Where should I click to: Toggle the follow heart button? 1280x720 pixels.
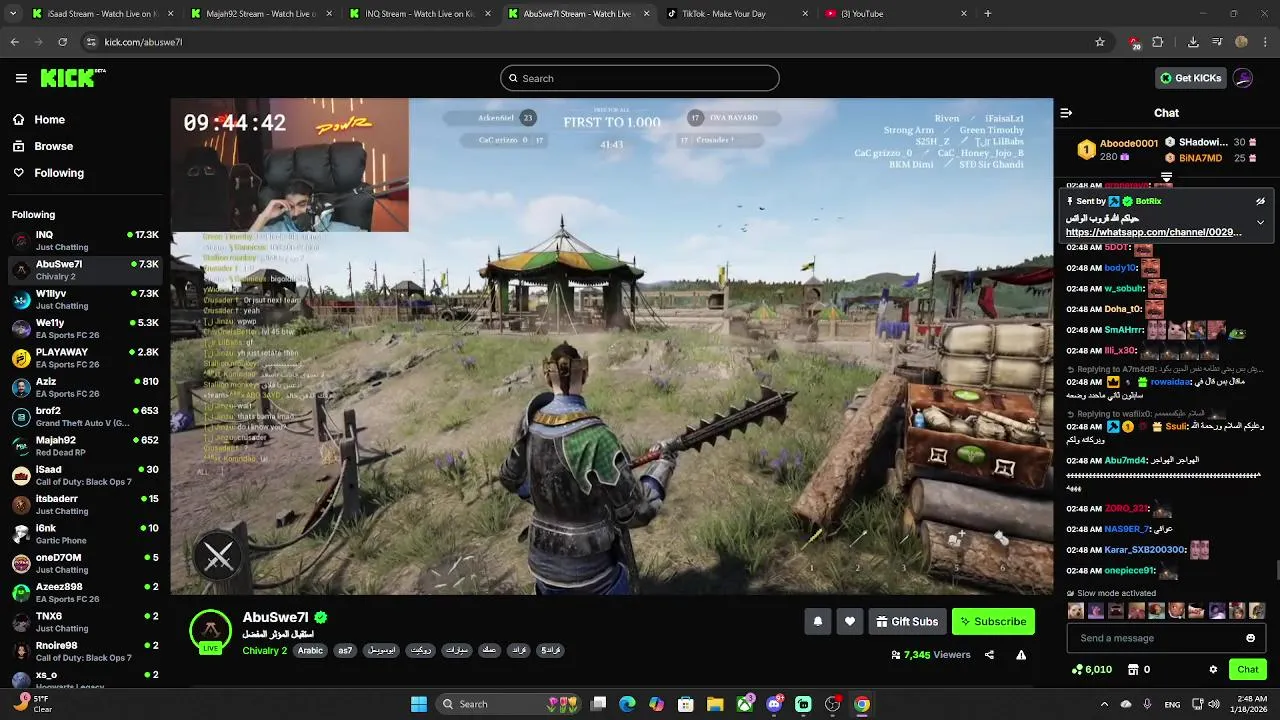pos(849,621)
